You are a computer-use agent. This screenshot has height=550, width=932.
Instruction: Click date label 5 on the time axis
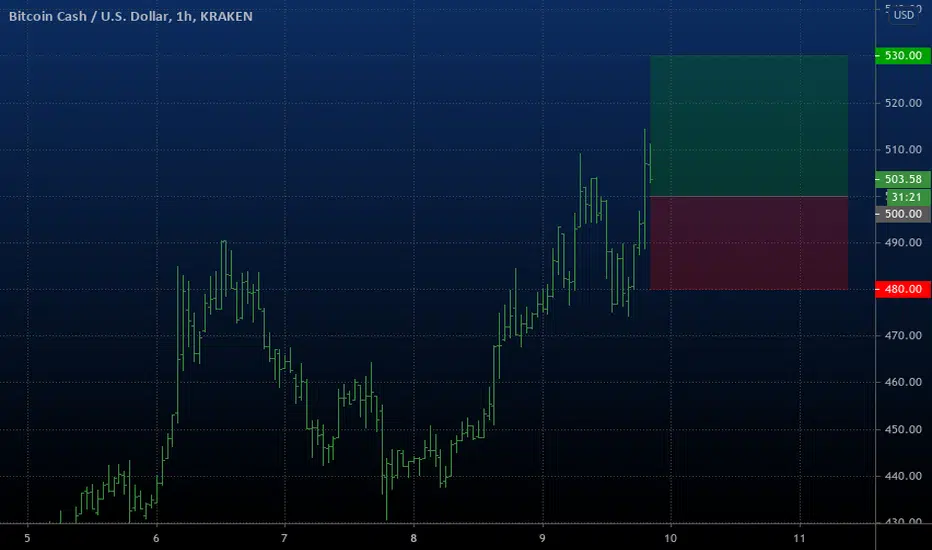pos(27,538)
